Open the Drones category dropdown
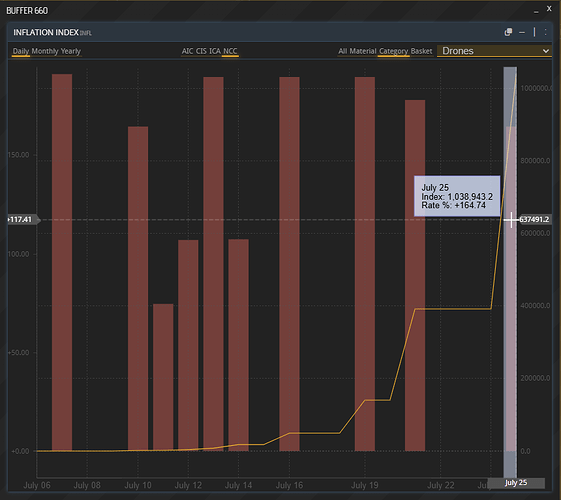Screen dimensions: 561x500 coord(494,51)
